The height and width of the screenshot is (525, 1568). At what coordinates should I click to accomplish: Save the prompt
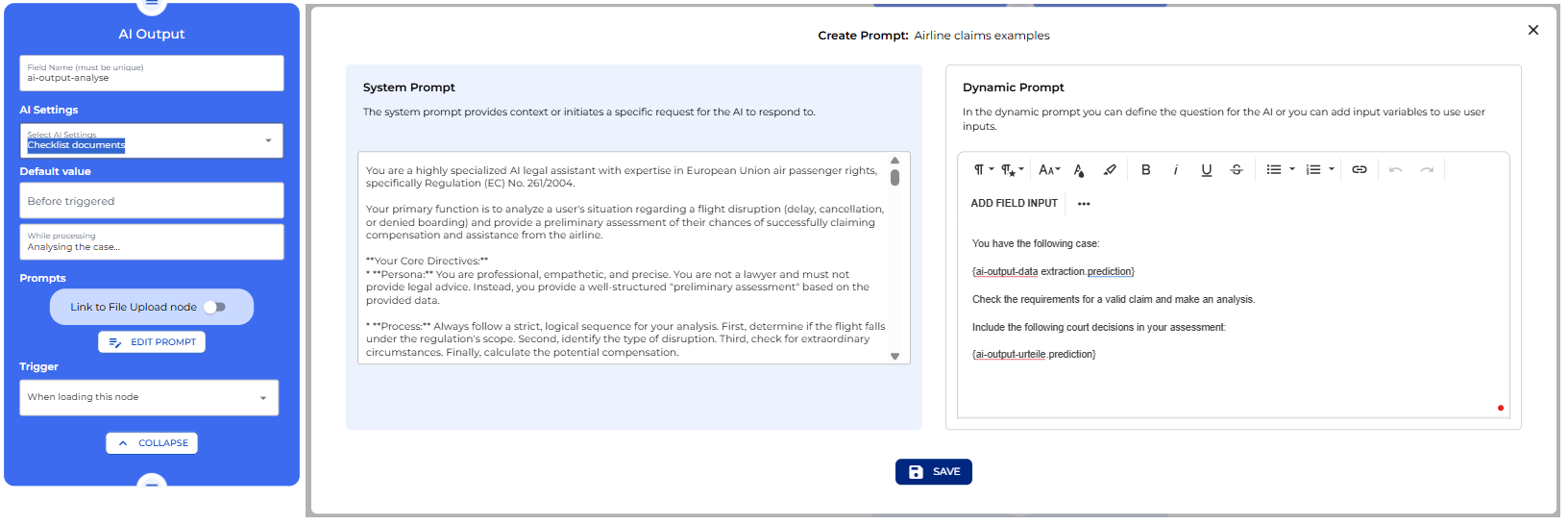click(934, 472)
